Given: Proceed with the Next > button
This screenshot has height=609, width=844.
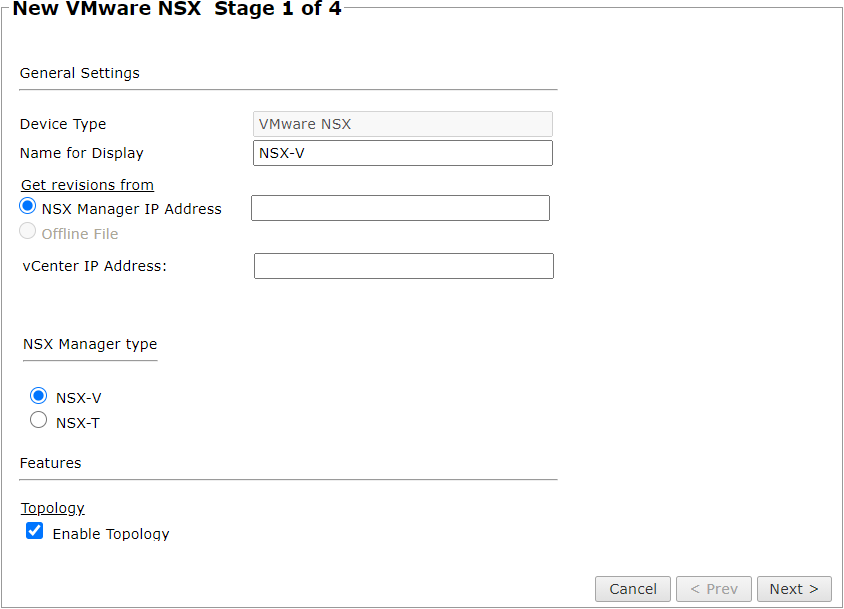Looking at the screenshot, I should 794,589.
